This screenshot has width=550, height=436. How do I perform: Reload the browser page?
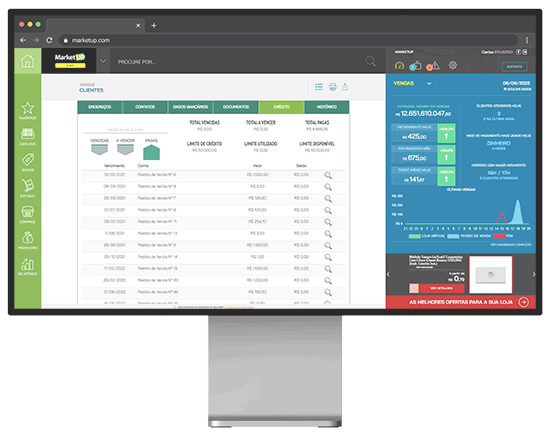click(49, 40)
